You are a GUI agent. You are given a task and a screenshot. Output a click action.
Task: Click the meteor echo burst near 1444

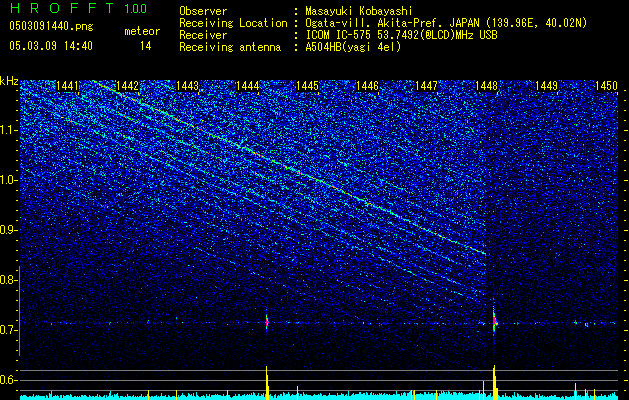tap(266, 321)
